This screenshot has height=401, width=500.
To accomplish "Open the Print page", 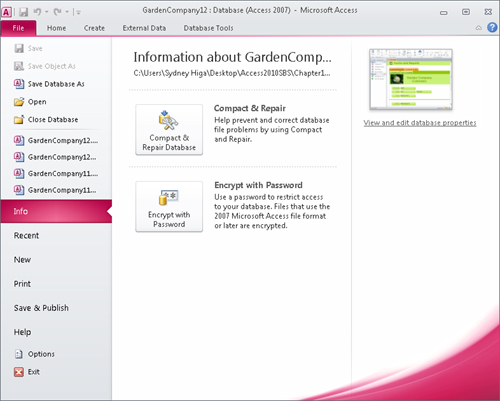I will coord(22,284).
